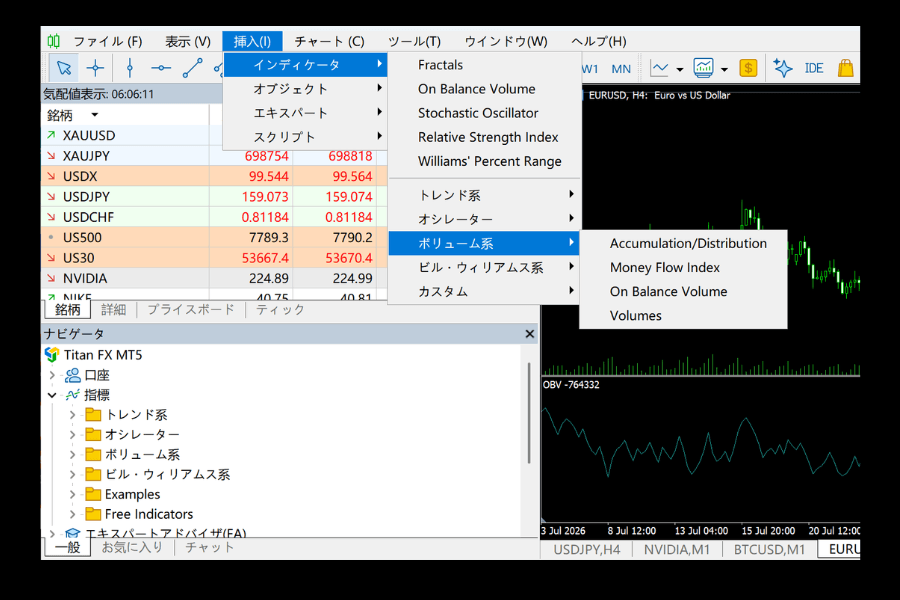Click the USDJPY down-arrow icon
The width and height of the screenshot is (900, 600).
point(51,196)
